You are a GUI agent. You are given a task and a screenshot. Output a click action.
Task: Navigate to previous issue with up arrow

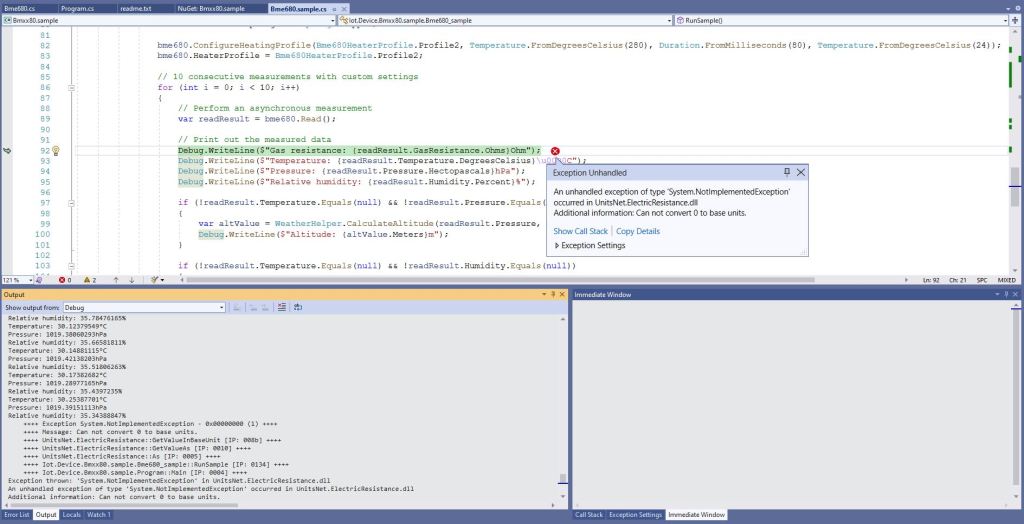pyautogui.click(x=116, y=280)
